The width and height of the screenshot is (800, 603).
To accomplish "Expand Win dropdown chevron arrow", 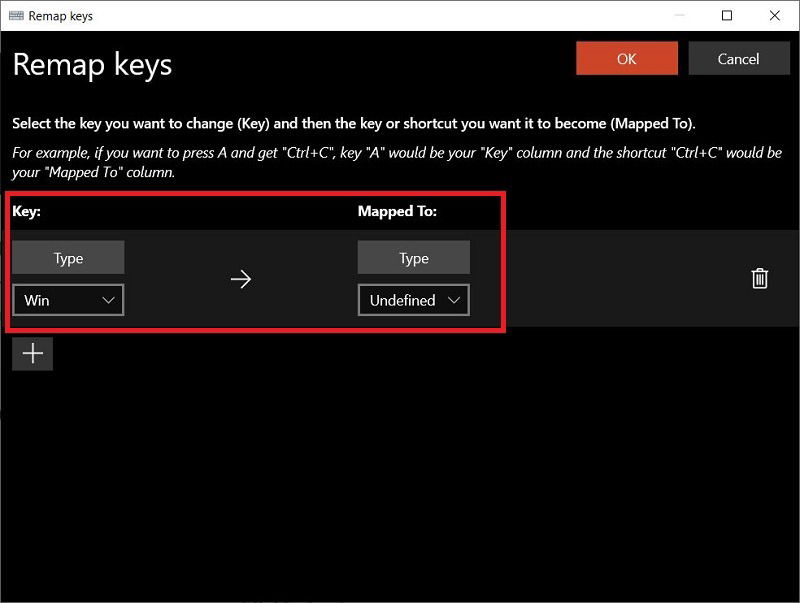I will click(108, 300).
